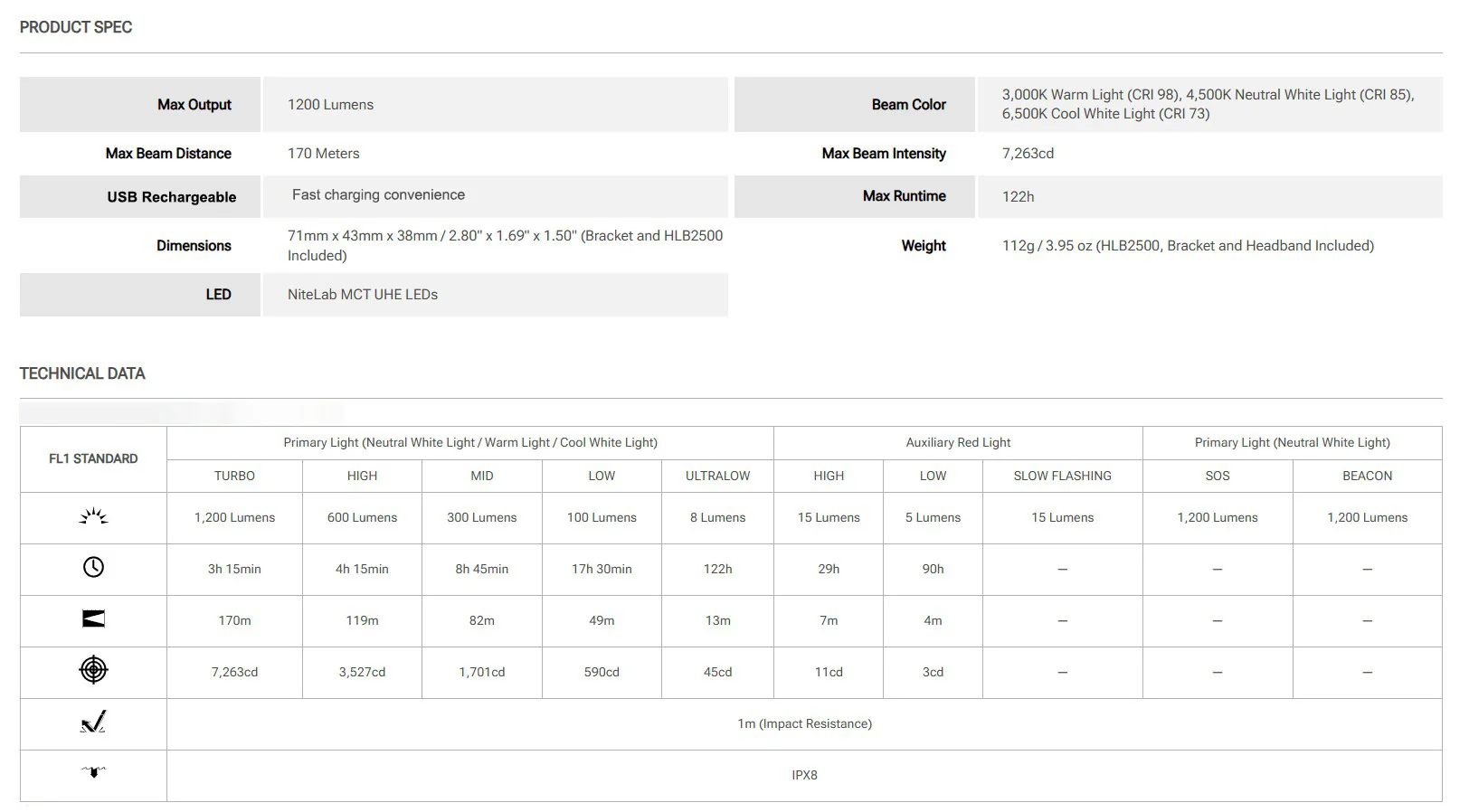Click the TECHNICAL DATA heading
Viewport: 1469px width, 812px height.
pos(82,373)
